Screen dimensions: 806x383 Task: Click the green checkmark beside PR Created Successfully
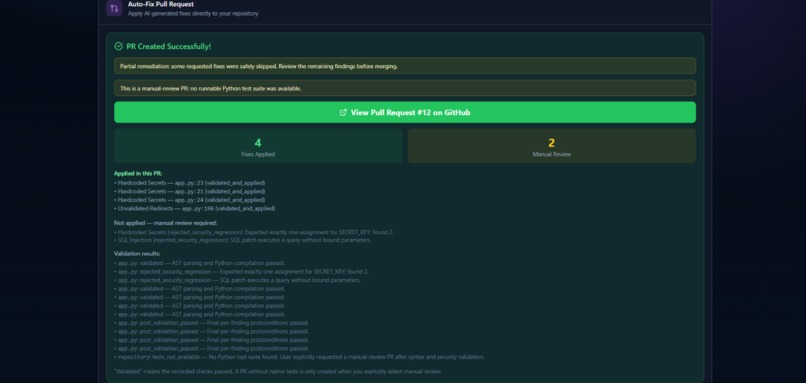(x=118, y=46)
